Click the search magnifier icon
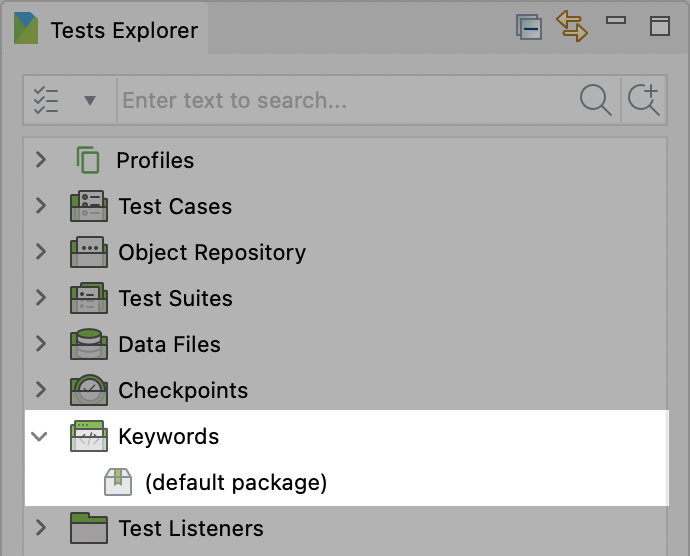This screenshot has height=556, width=690. click(596, 100)
